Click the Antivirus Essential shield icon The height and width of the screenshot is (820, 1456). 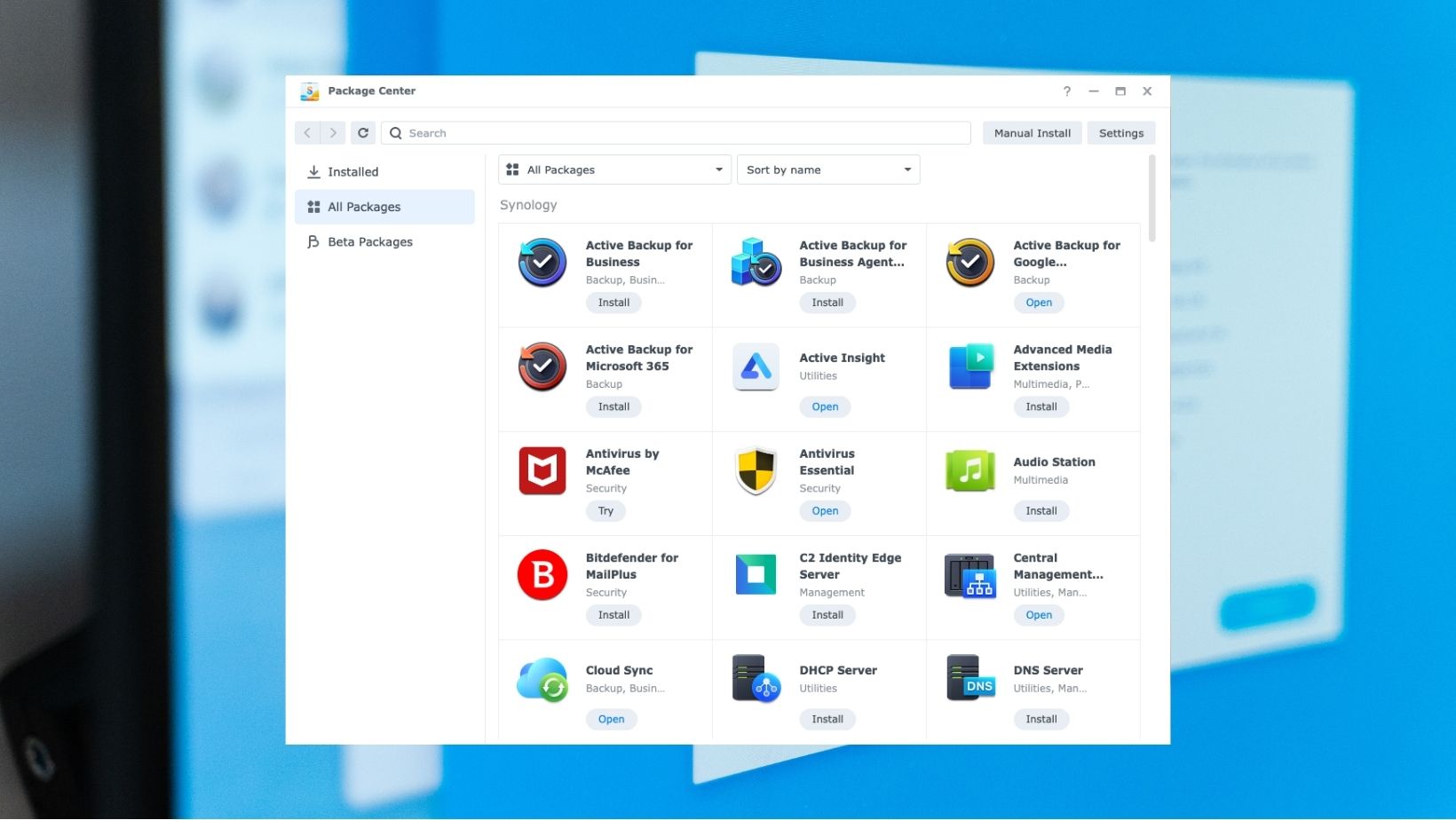pos(756,470)
